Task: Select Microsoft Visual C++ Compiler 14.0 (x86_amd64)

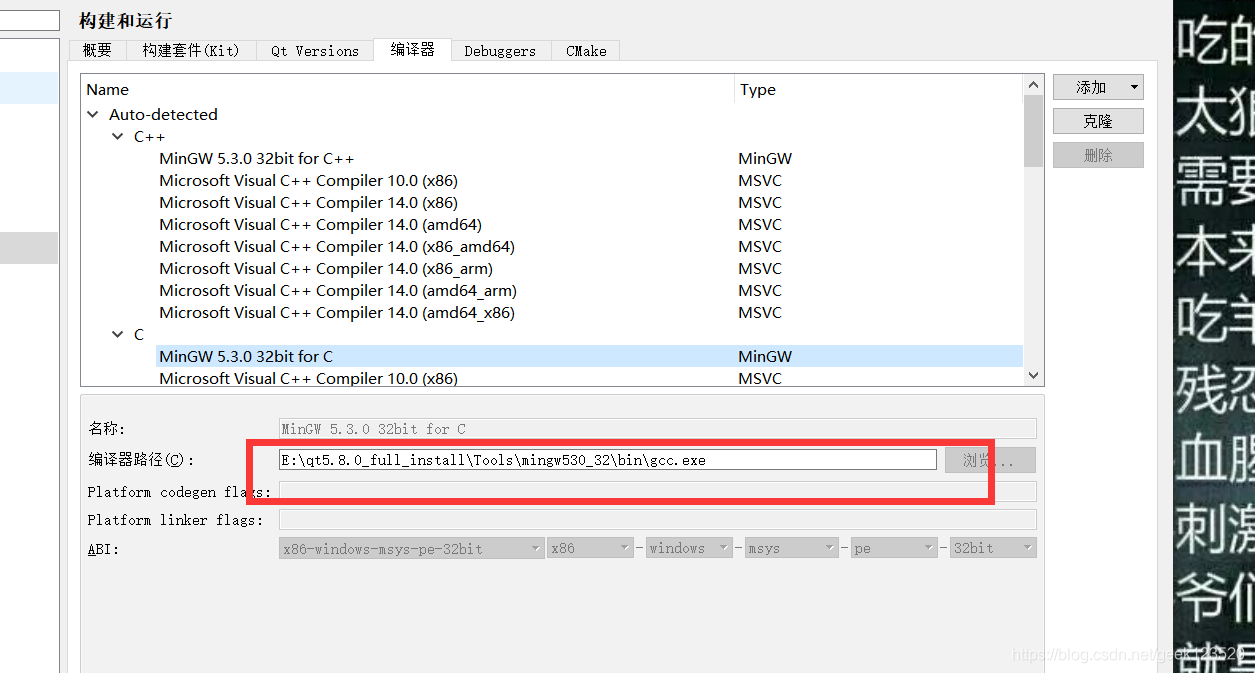Action: 337,247
